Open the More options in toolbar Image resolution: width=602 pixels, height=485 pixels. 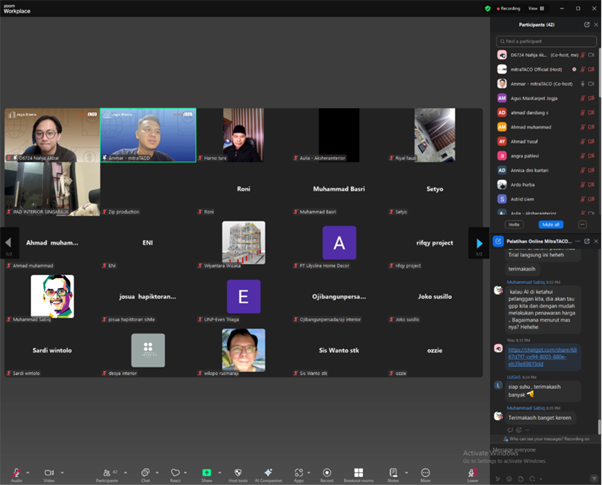tap(425, 472)
